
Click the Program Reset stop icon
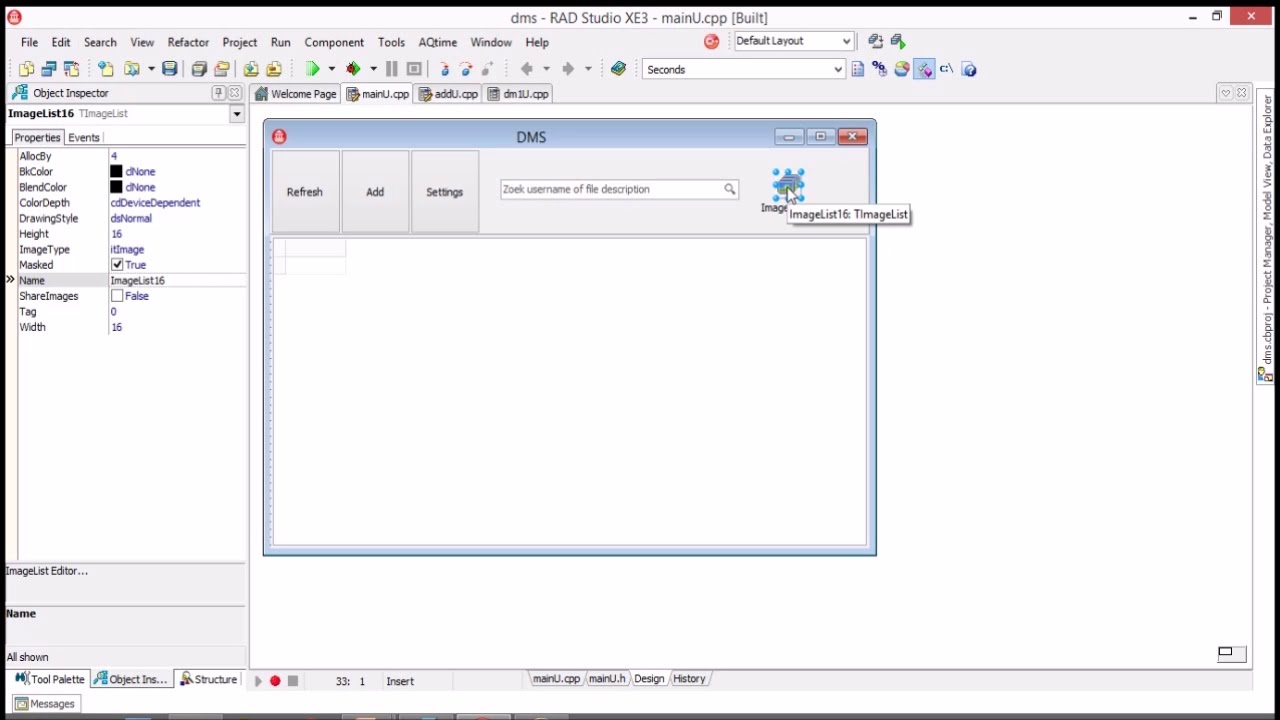(x=414, y=69)
